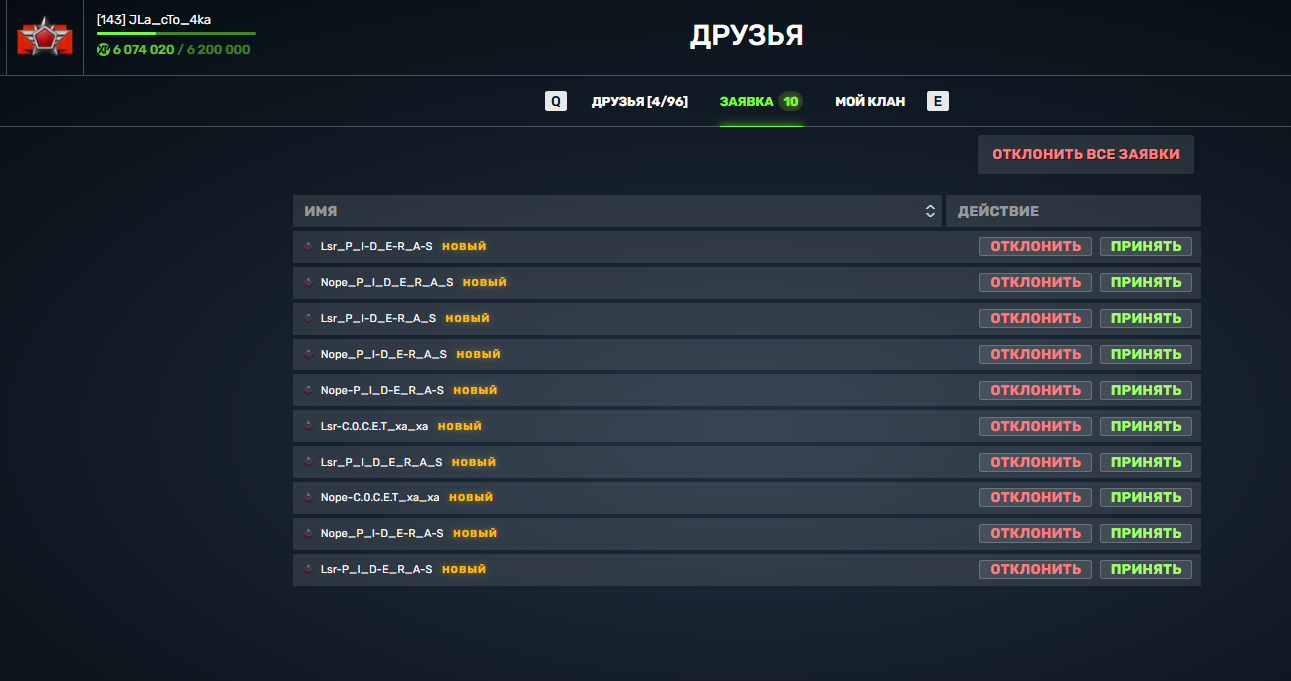Click the ДЕЙСТВИЕ column header
1291x681 pixels.
click(x=1073, y=211)
